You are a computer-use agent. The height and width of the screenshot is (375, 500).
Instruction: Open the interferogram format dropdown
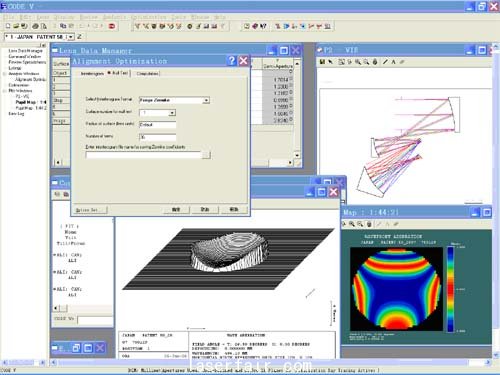(x=206, y=100)
